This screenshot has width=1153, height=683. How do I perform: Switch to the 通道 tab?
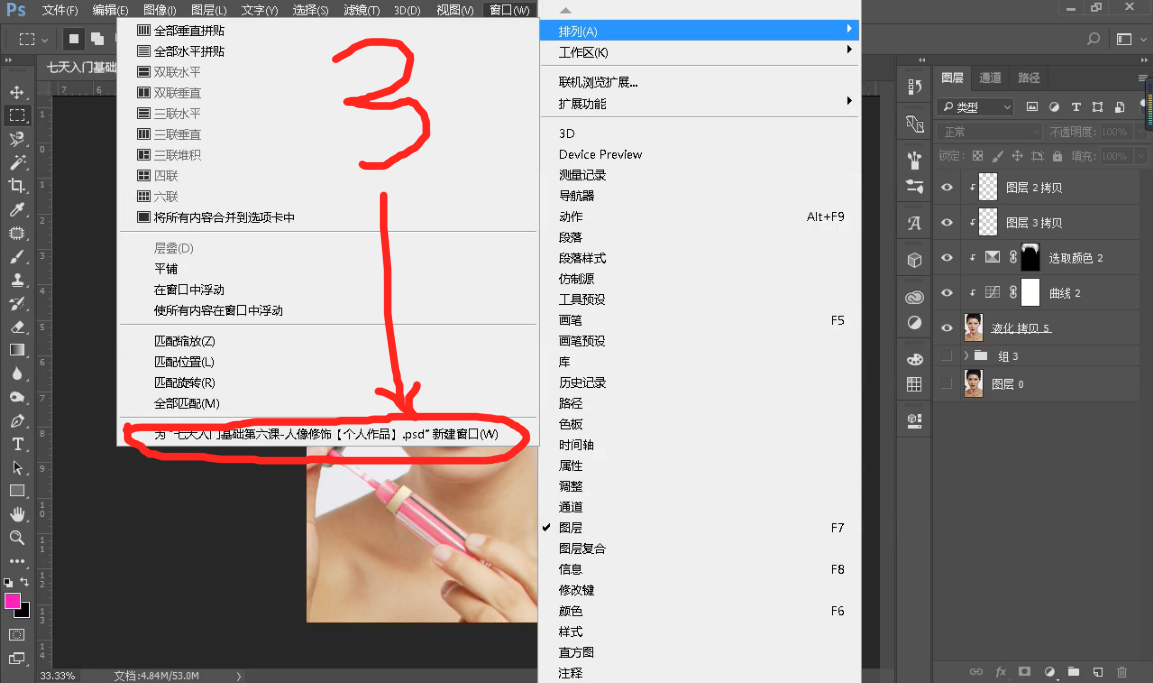click(991, 77)
